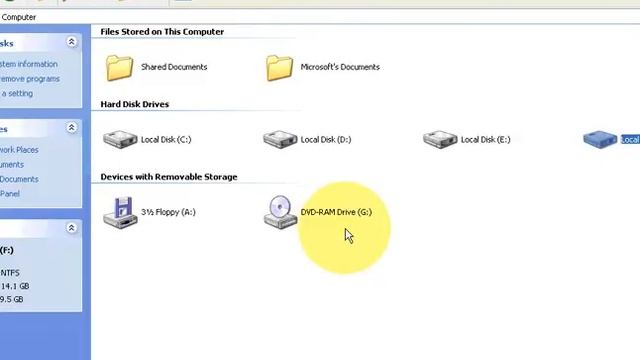Select the 3½ Floppy (A:) drive icon

(x=120, y=212)
